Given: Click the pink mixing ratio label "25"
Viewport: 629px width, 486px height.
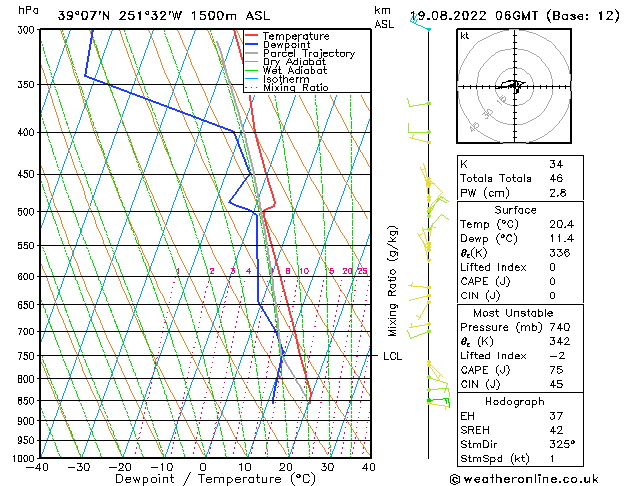Looking at the screenshot, I should (362, 271).
